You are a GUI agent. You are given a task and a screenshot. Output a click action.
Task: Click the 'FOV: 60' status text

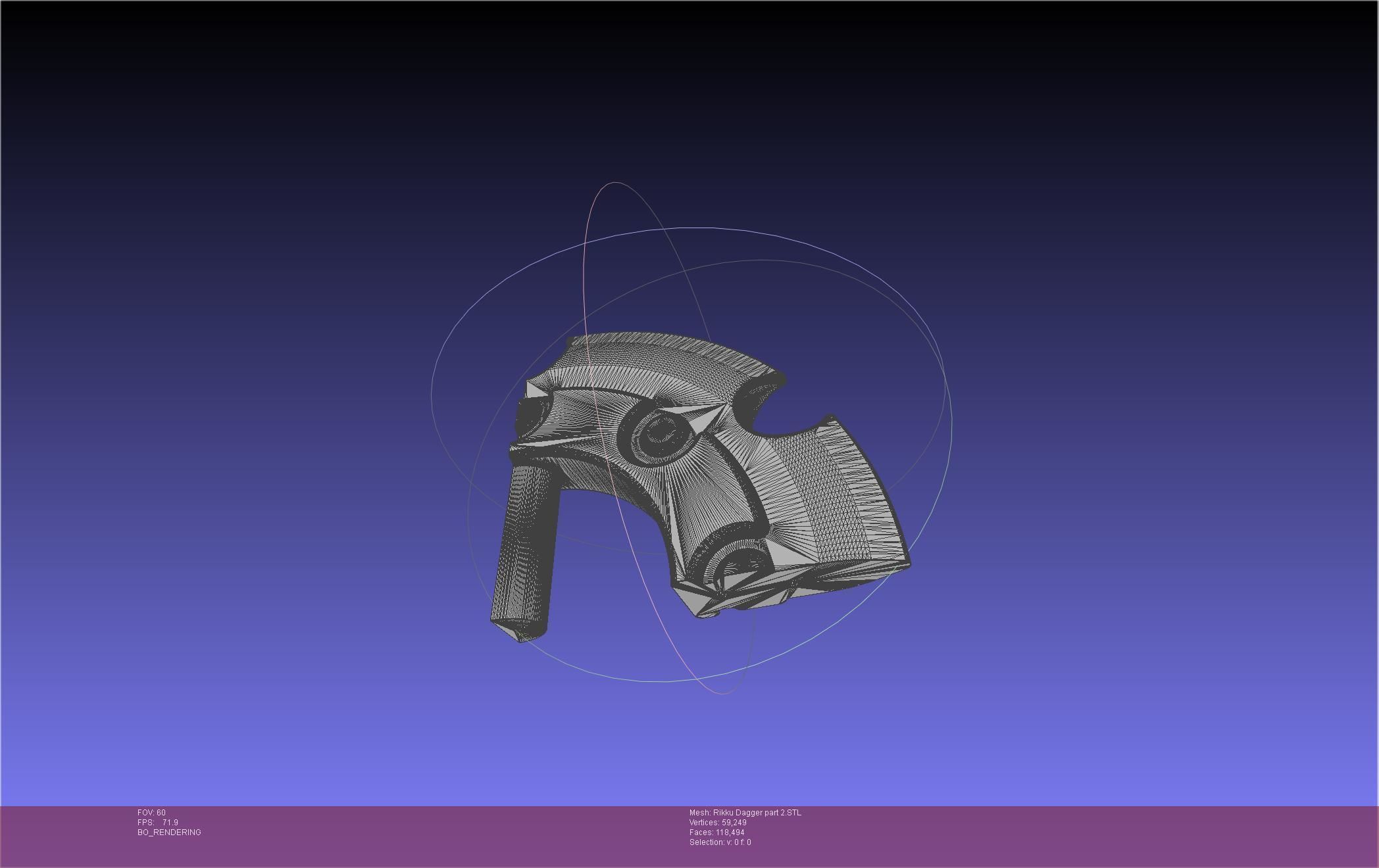pyautogui.click(x=151, y=813)
